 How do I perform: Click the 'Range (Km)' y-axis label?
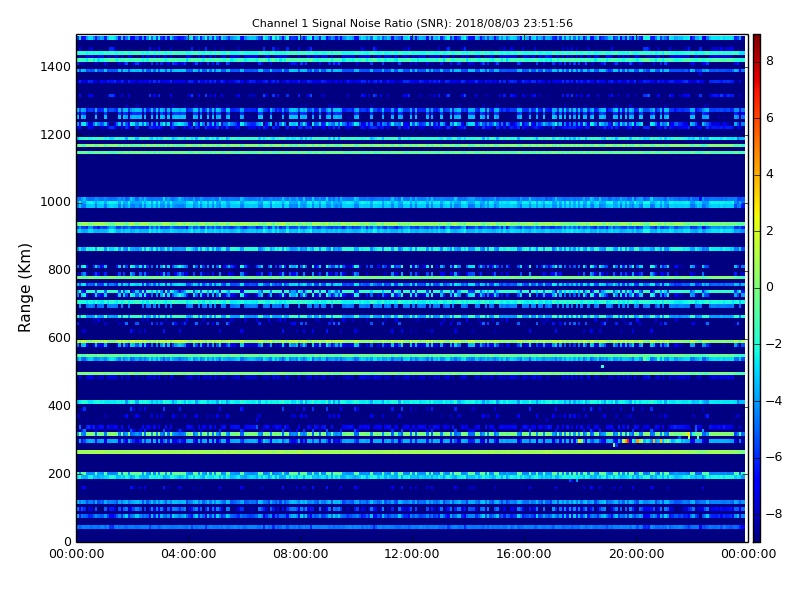24,288
